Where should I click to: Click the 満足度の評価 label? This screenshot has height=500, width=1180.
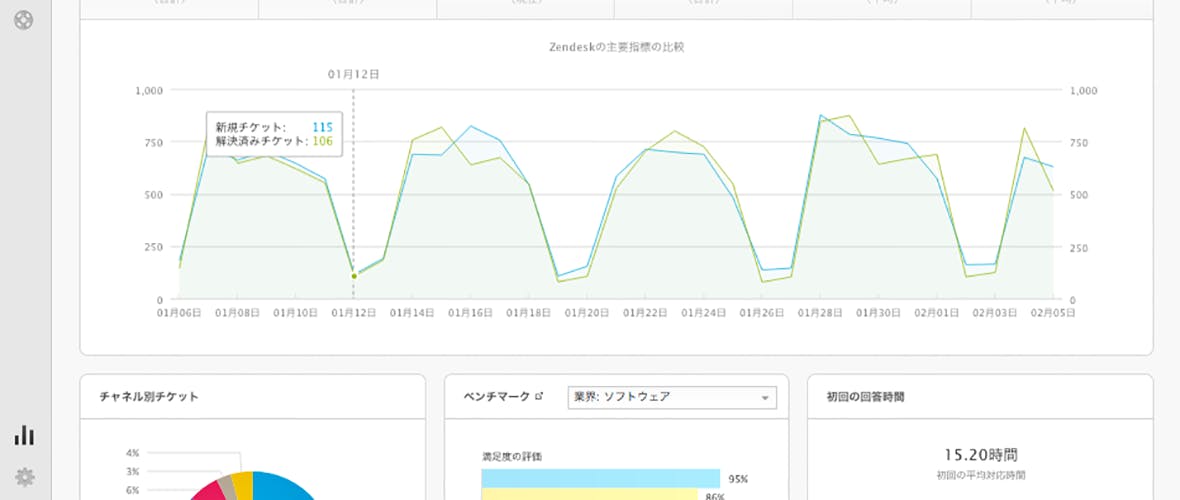[x=512, y=456]
